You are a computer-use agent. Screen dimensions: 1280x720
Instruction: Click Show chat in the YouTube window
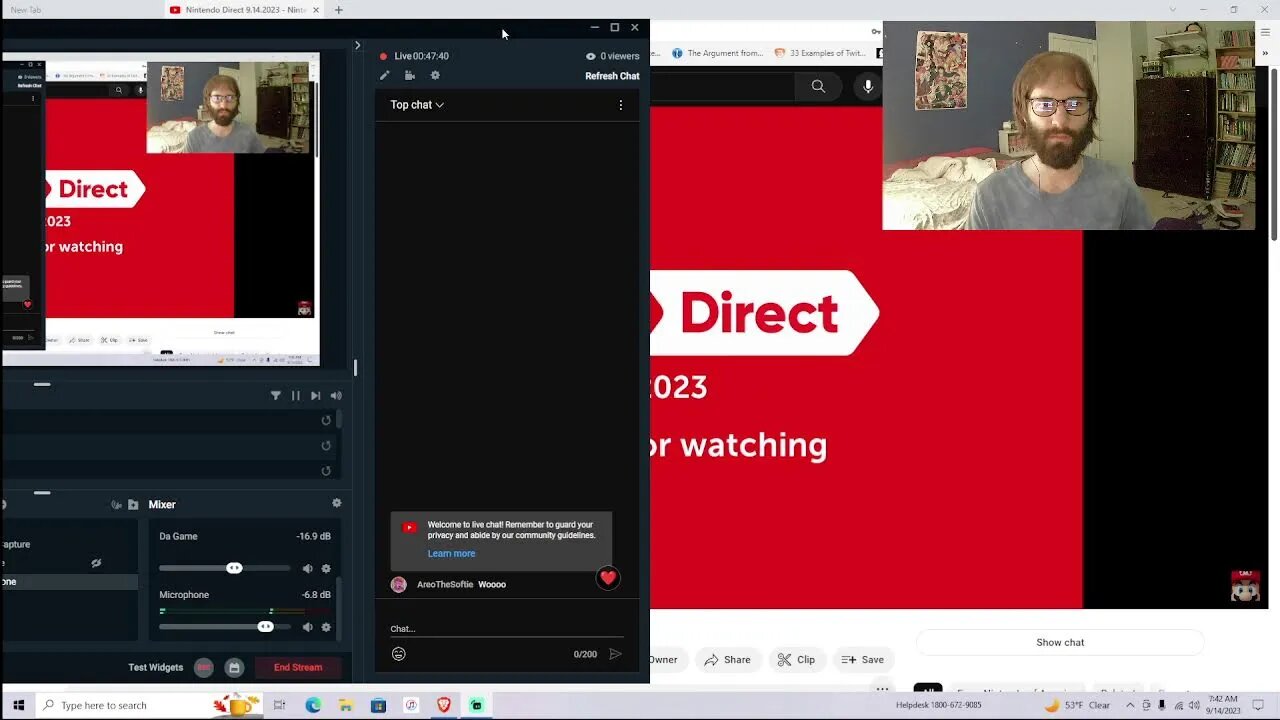point(1060,642)
